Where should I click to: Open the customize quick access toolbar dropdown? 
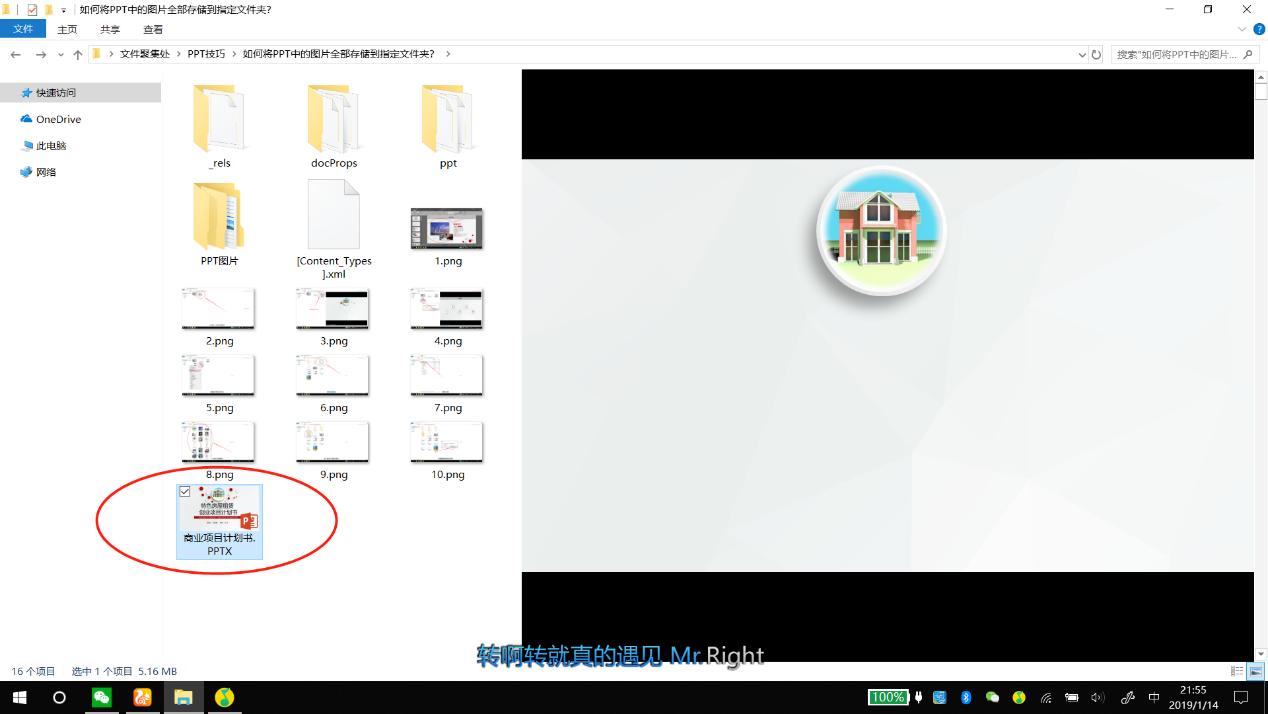(63, 10)
